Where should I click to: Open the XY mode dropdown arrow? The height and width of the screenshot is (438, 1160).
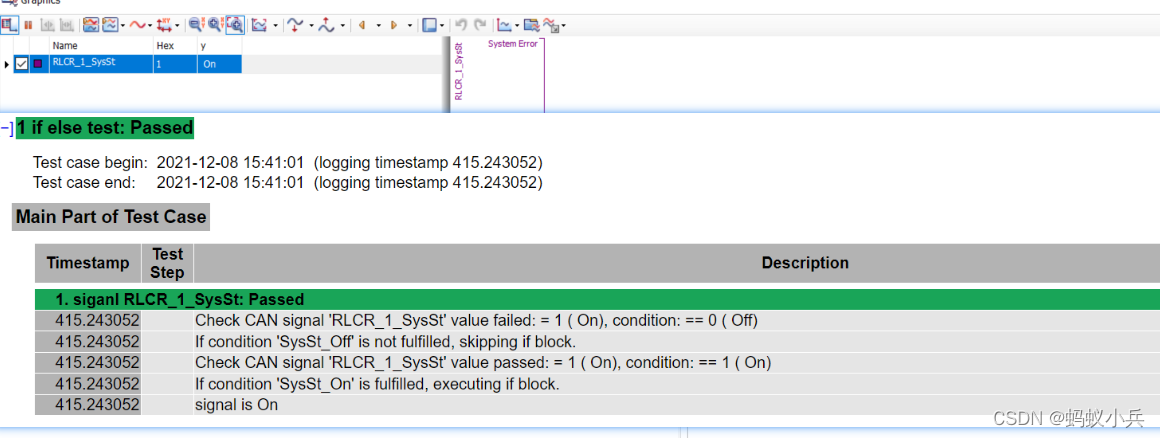coord(178,26)
